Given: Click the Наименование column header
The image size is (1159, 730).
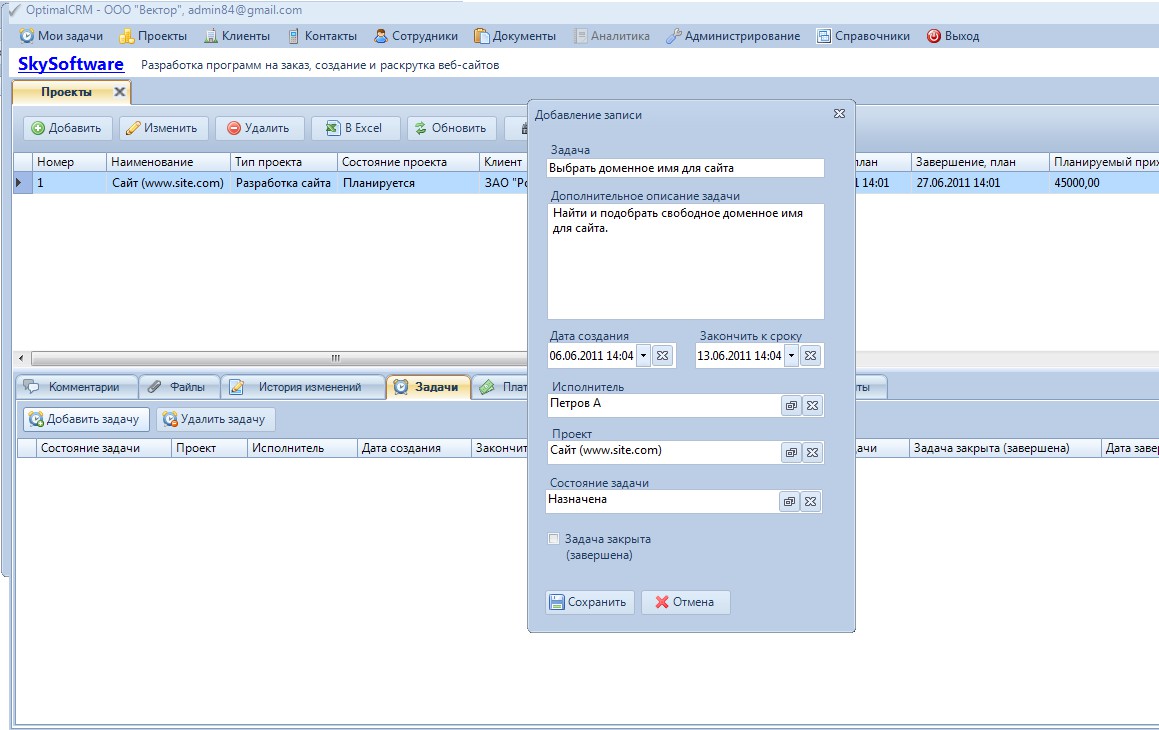Looking at the screenshot, I should 168,162.
